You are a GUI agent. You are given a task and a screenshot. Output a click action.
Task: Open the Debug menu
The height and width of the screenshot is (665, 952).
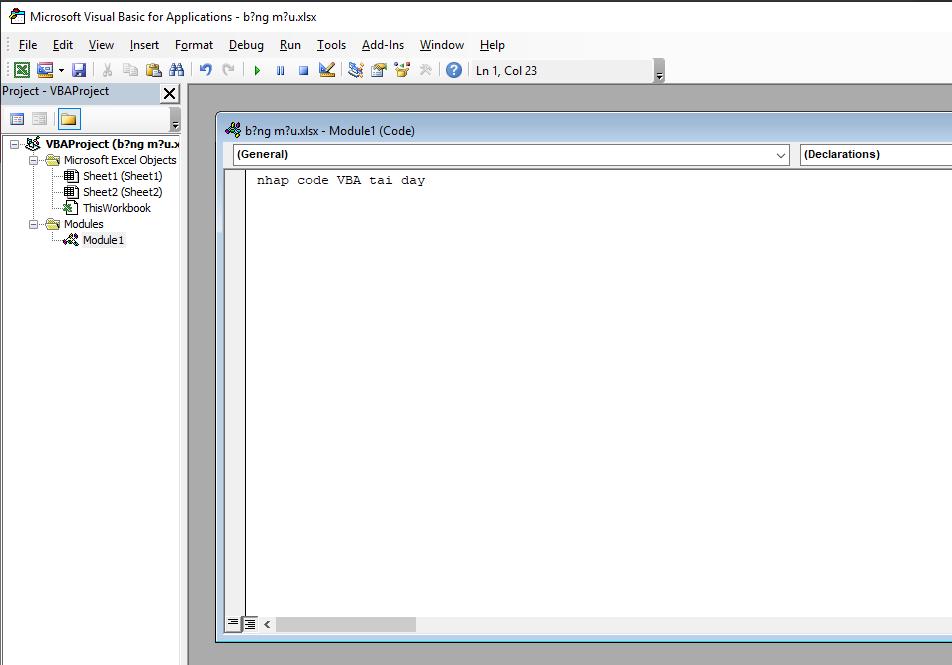(245, 45)
